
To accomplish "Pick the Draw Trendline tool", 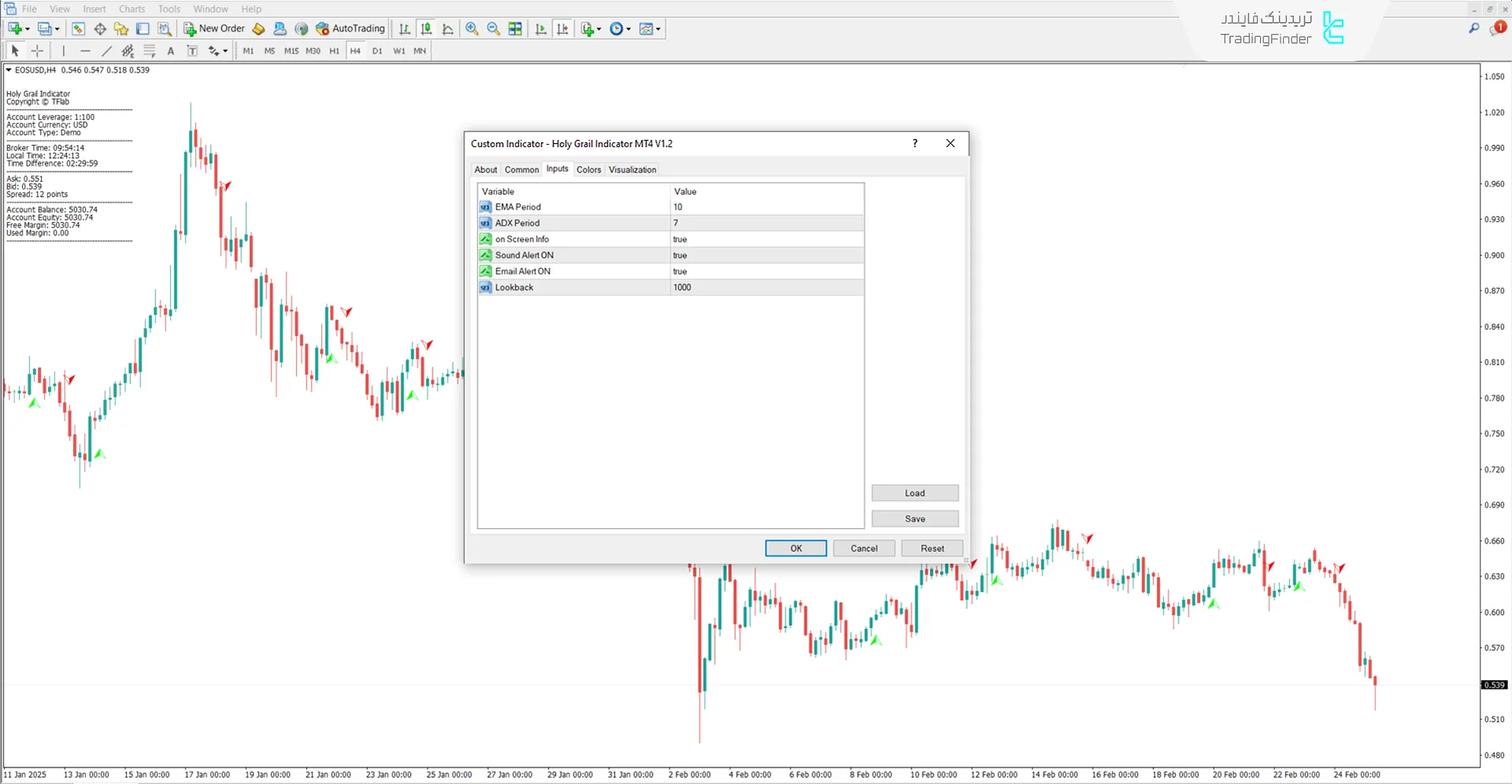I will coord(106,51).
